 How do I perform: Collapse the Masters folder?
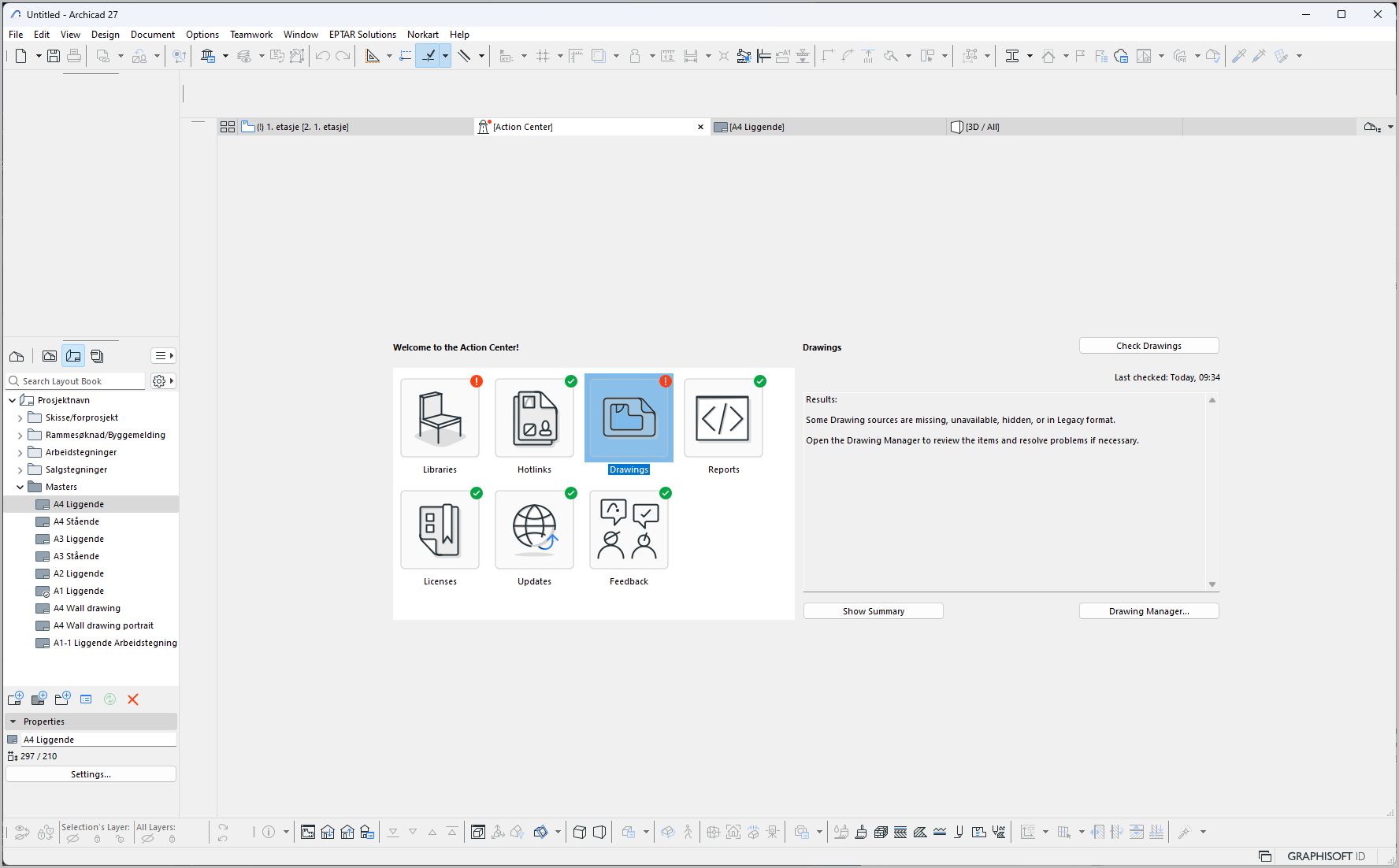click(x=20, y=488)
